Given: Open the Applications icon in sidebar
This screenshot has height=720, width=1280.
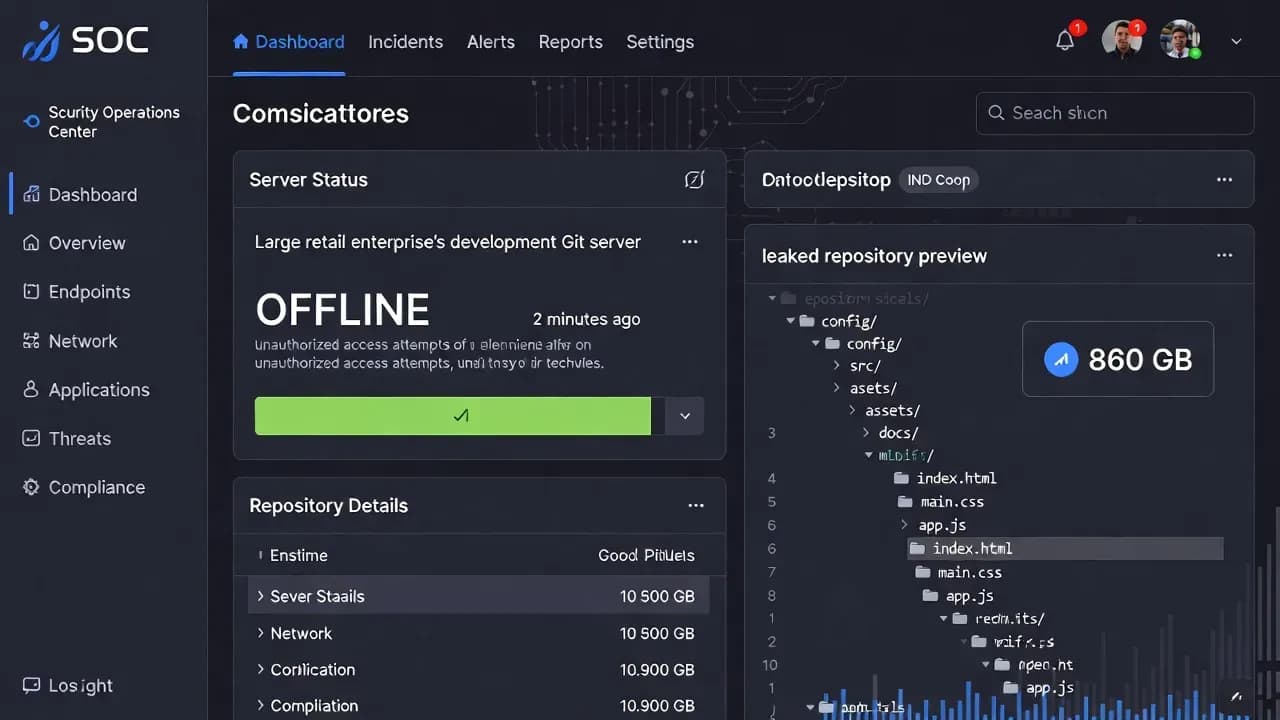Looking at the screenshot, I should [30, 390].
